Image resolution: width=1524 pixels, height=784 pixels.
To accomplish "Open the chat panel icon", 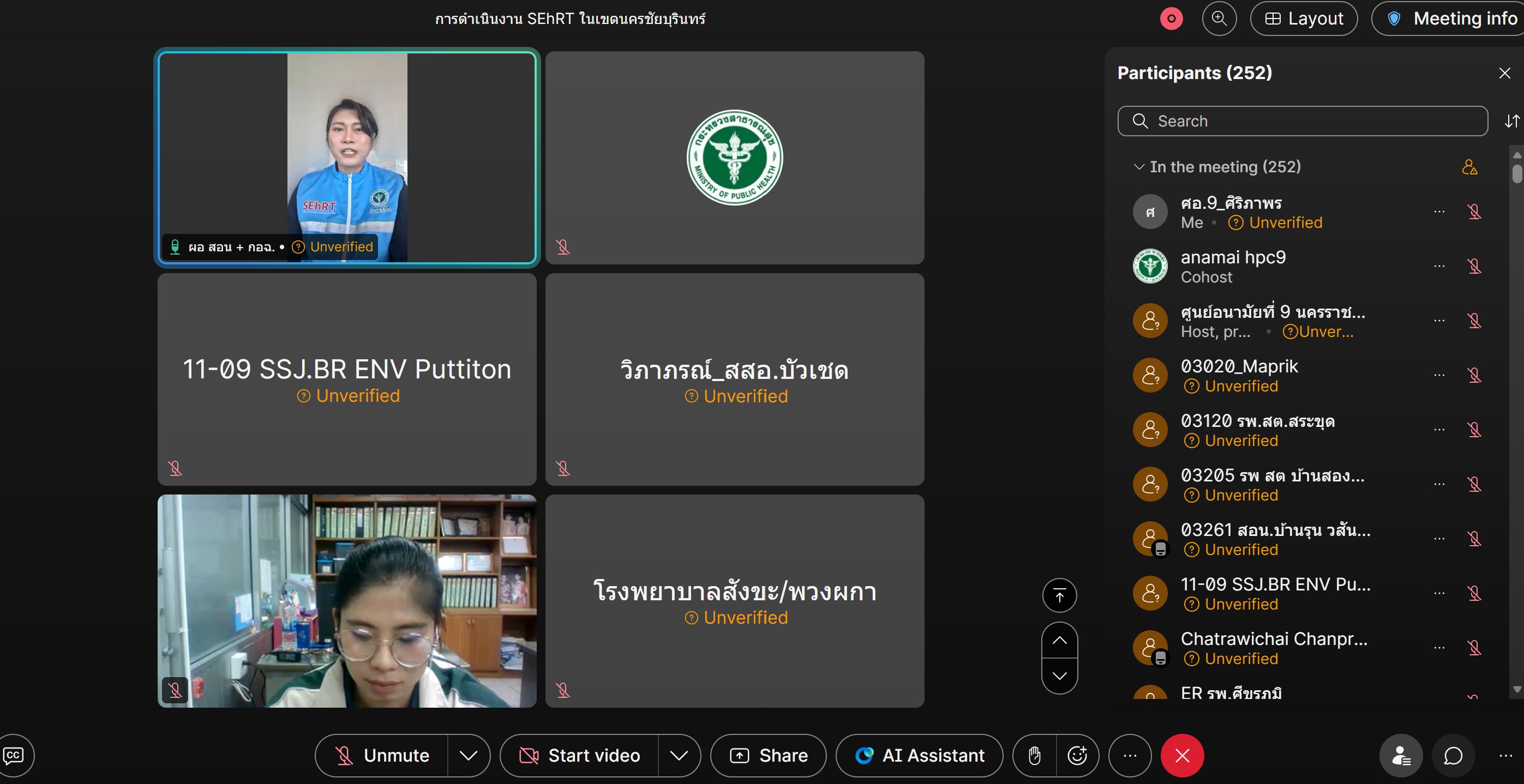I will pos(1453,755).
